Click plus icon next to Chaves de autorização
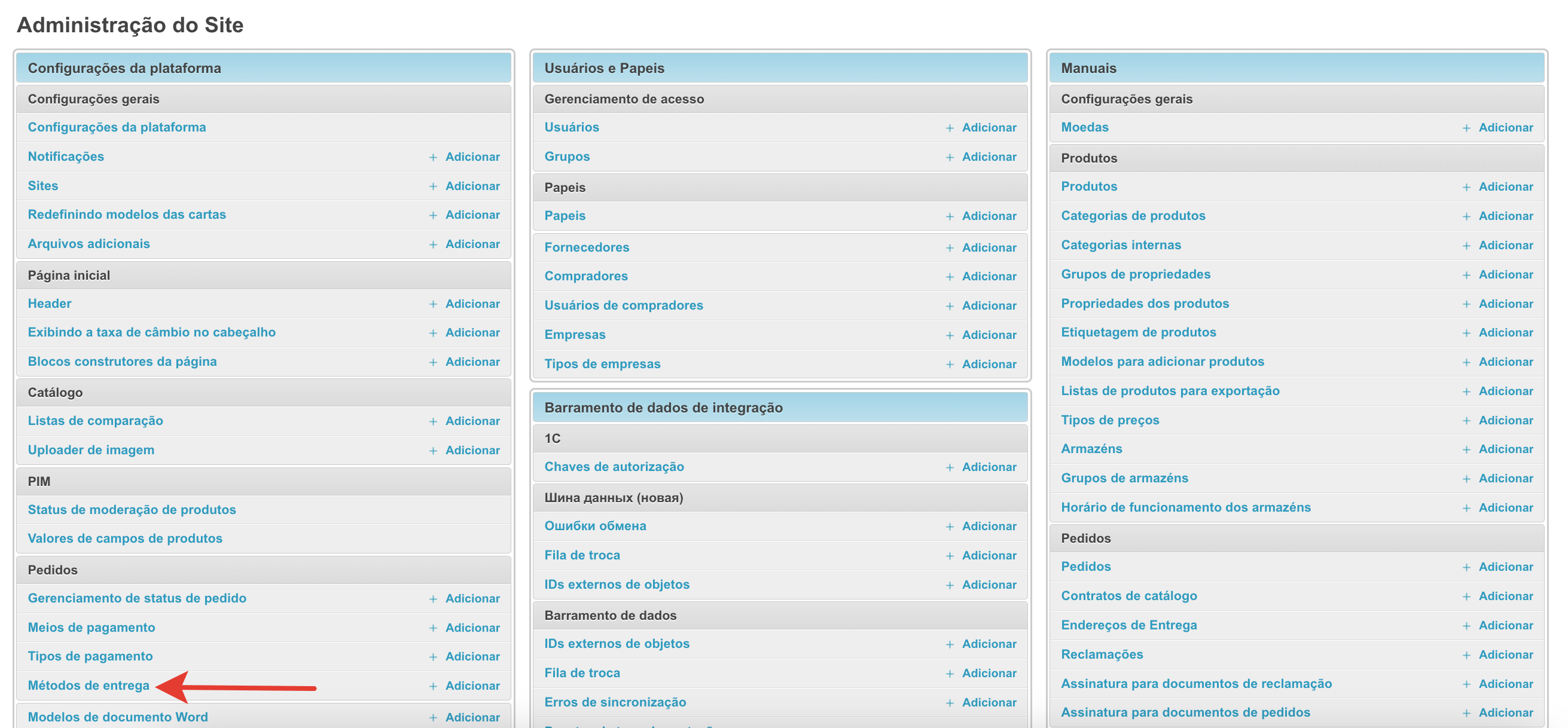Image resolution: width=1568 pixels, height=728 pixels. click(950, 467)
